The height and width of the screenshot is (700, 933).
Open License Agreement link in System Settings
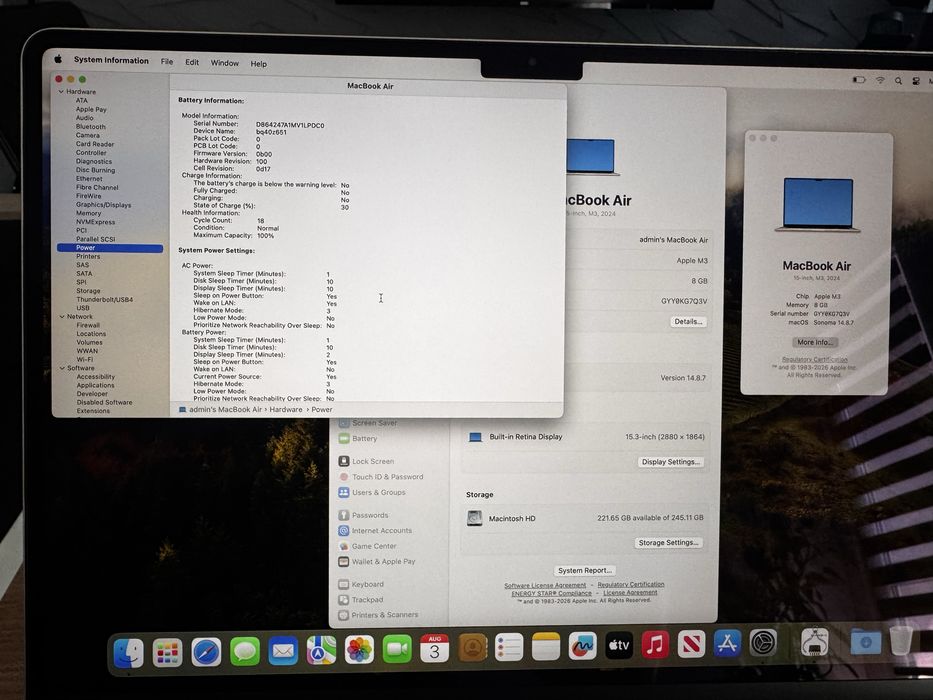[630, 593]
